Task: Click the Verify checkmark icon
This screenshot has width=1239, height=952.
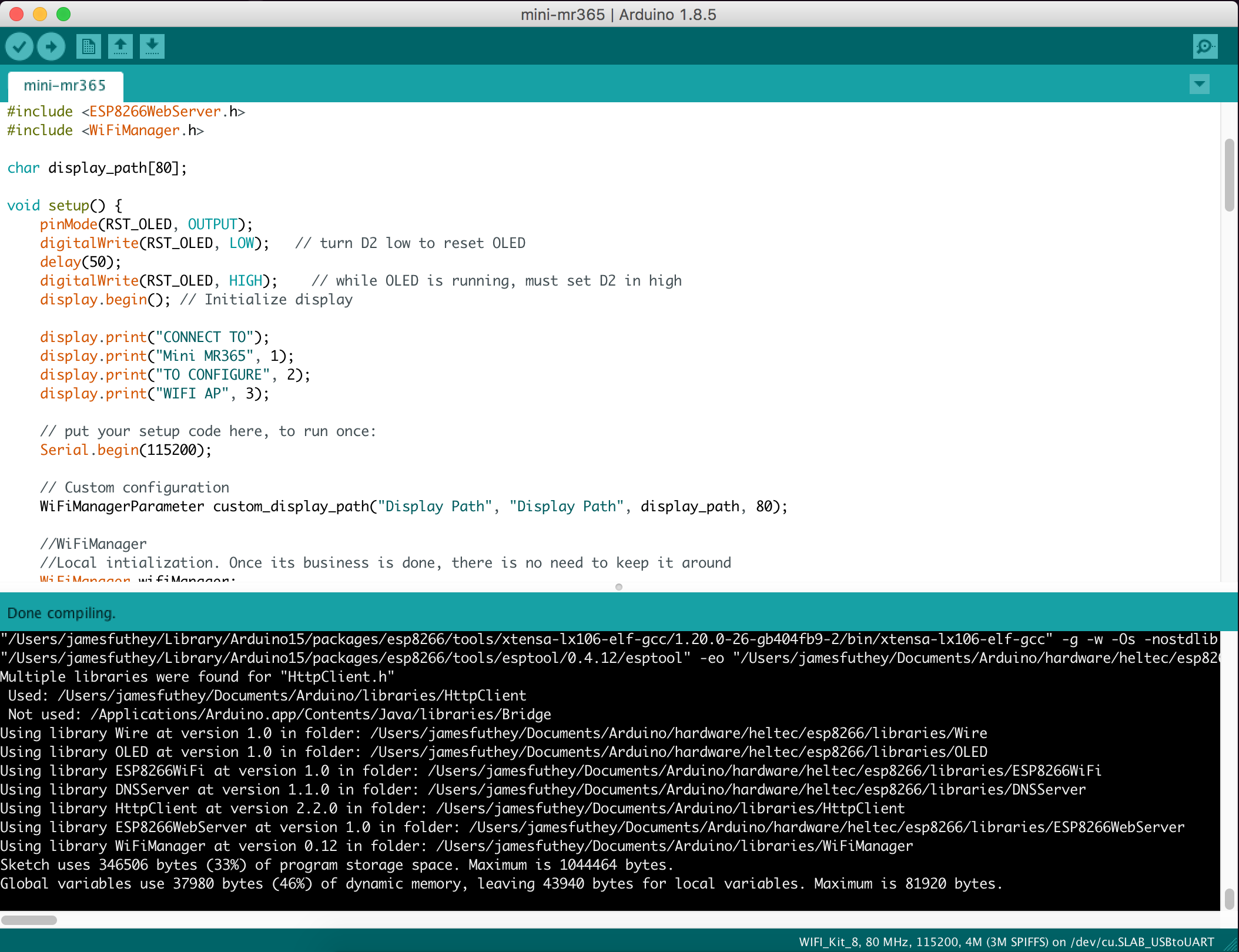Action: coord(19,46)
